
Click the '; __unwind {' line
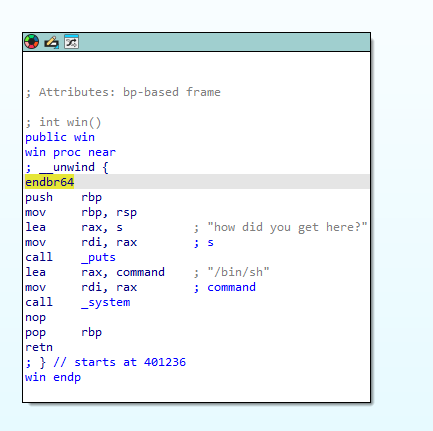(x=67, y=167)
